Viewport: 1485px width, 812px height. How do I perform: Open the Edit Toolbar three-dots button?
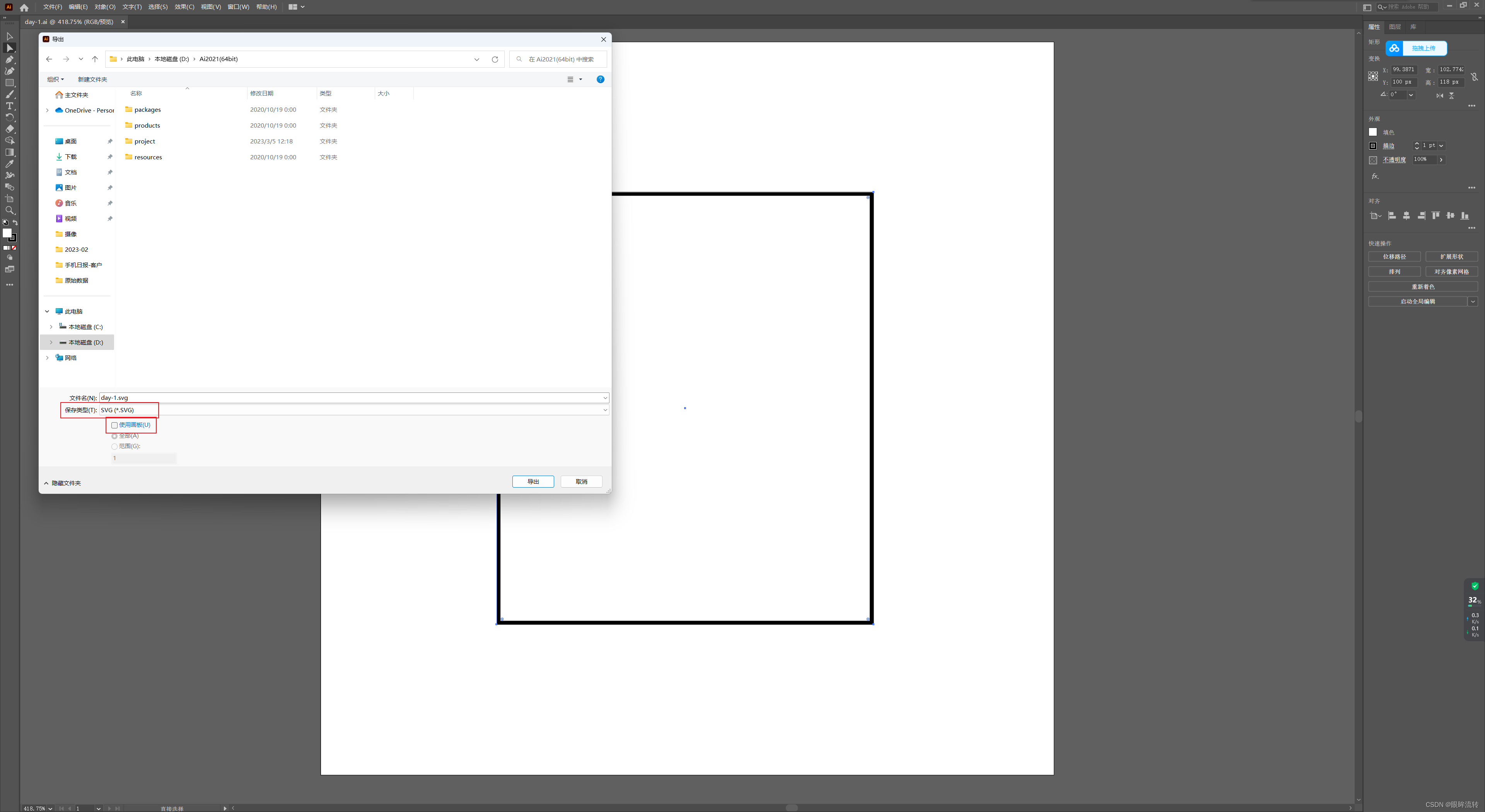tap(10, 285)
